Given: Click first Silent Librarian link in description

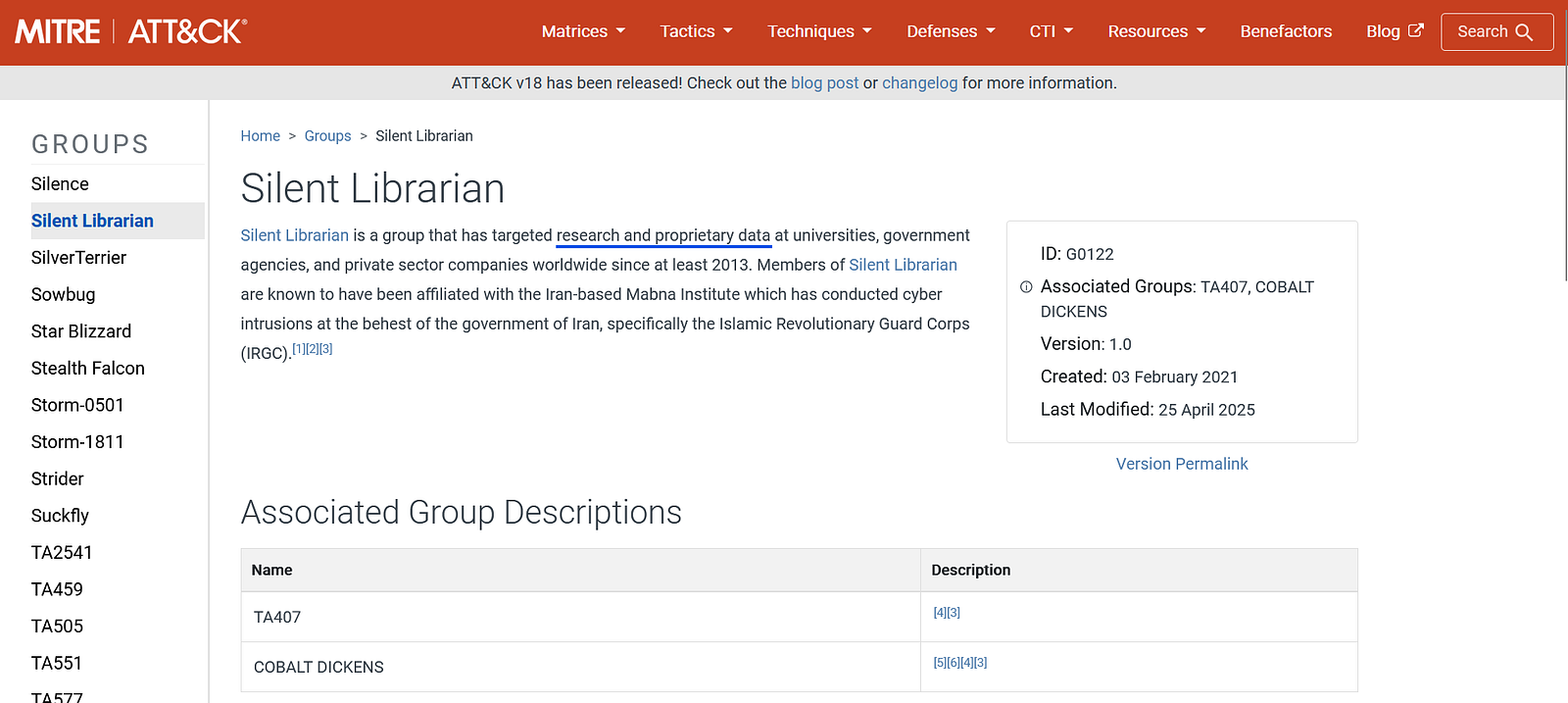Looking at the screenshot, I should click(x=295, y=235).
